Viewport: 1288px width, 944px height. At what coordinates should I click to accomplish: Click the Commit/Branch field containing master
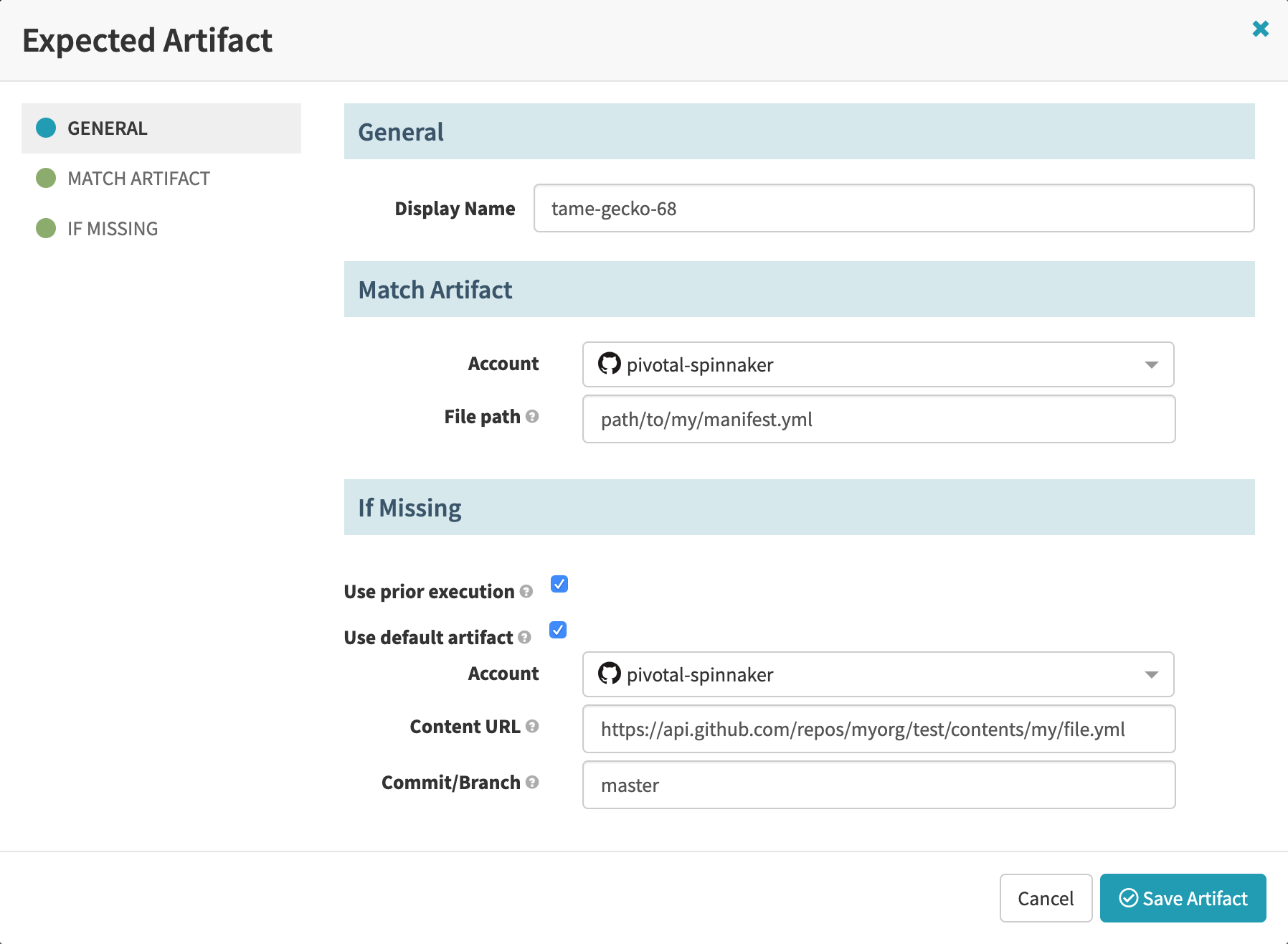click(x=878, y=785)
